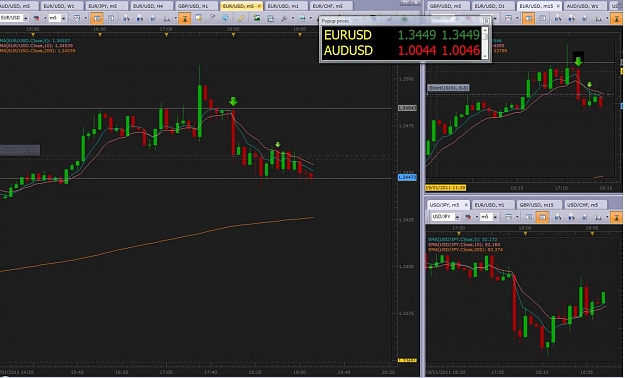Open the m5 period dropdown in USD/JPY toolbar
The width and height of the screenshot is (625, 378).
click(x=495, y=217)
